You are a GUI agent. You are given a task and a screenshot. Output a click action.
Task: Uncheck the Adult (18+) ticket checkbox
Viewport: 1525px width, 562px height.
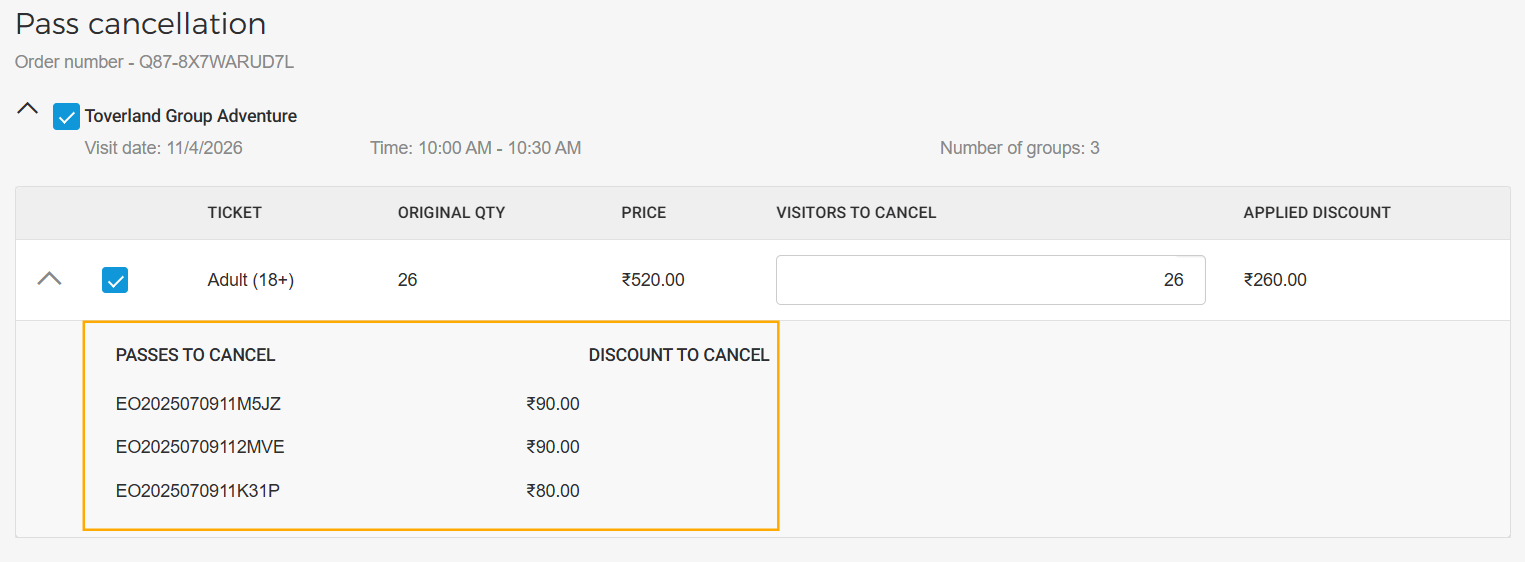(x=115, y=280)
